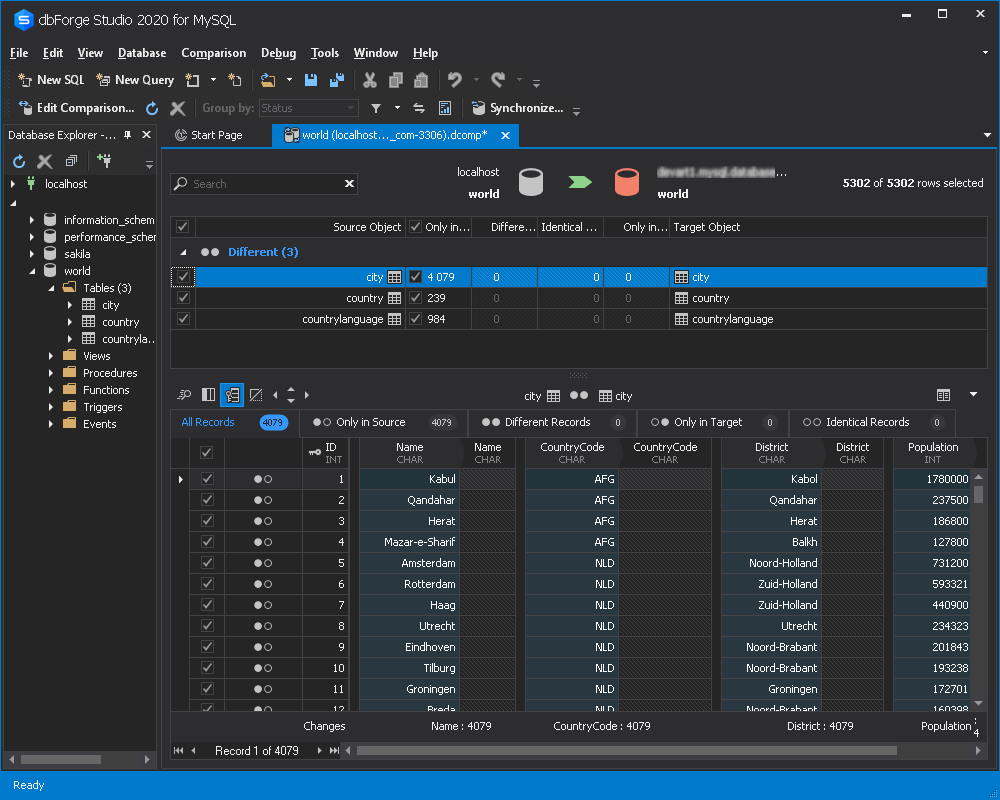Click the Save All icon

click(337, 80)
